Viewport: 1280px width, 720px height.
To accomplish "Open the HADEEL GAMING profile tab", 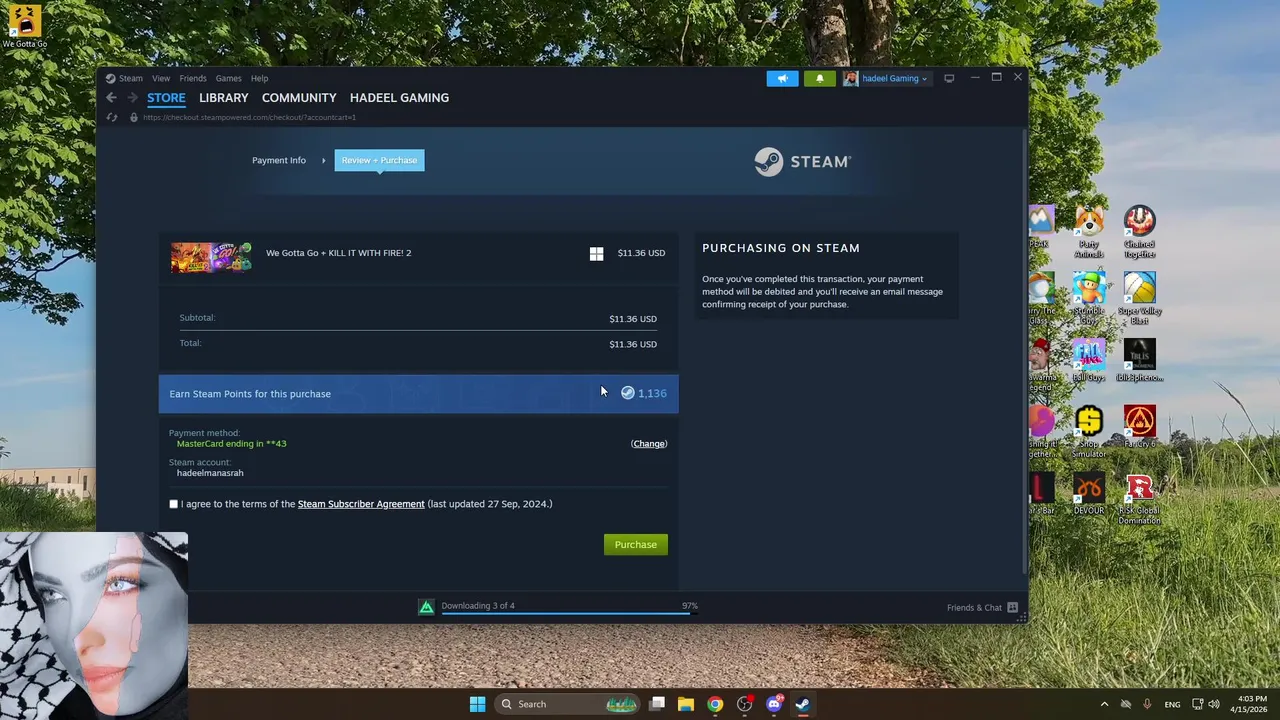I will 399,98.
